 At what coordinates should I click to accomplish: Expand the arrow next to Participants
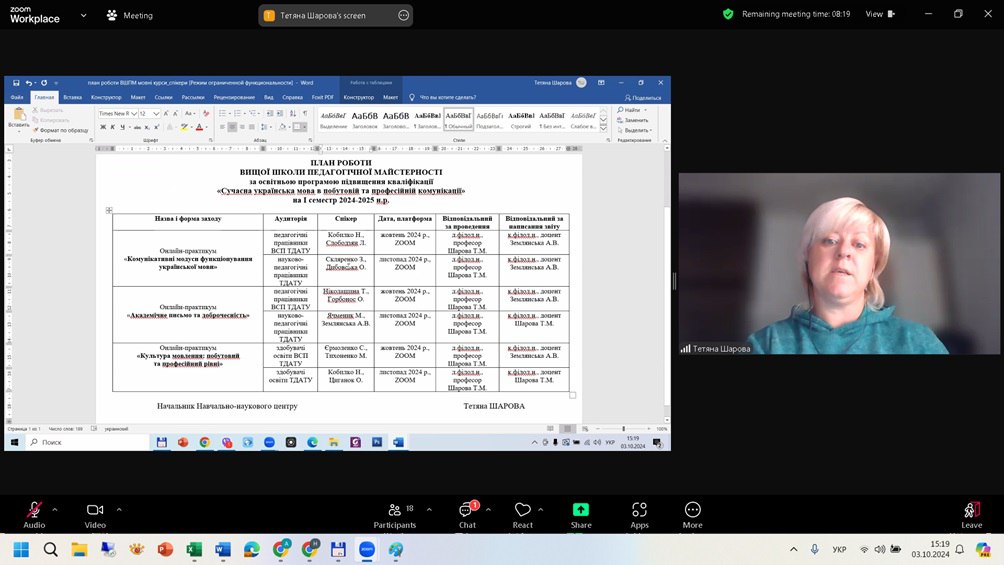point(429,509)
